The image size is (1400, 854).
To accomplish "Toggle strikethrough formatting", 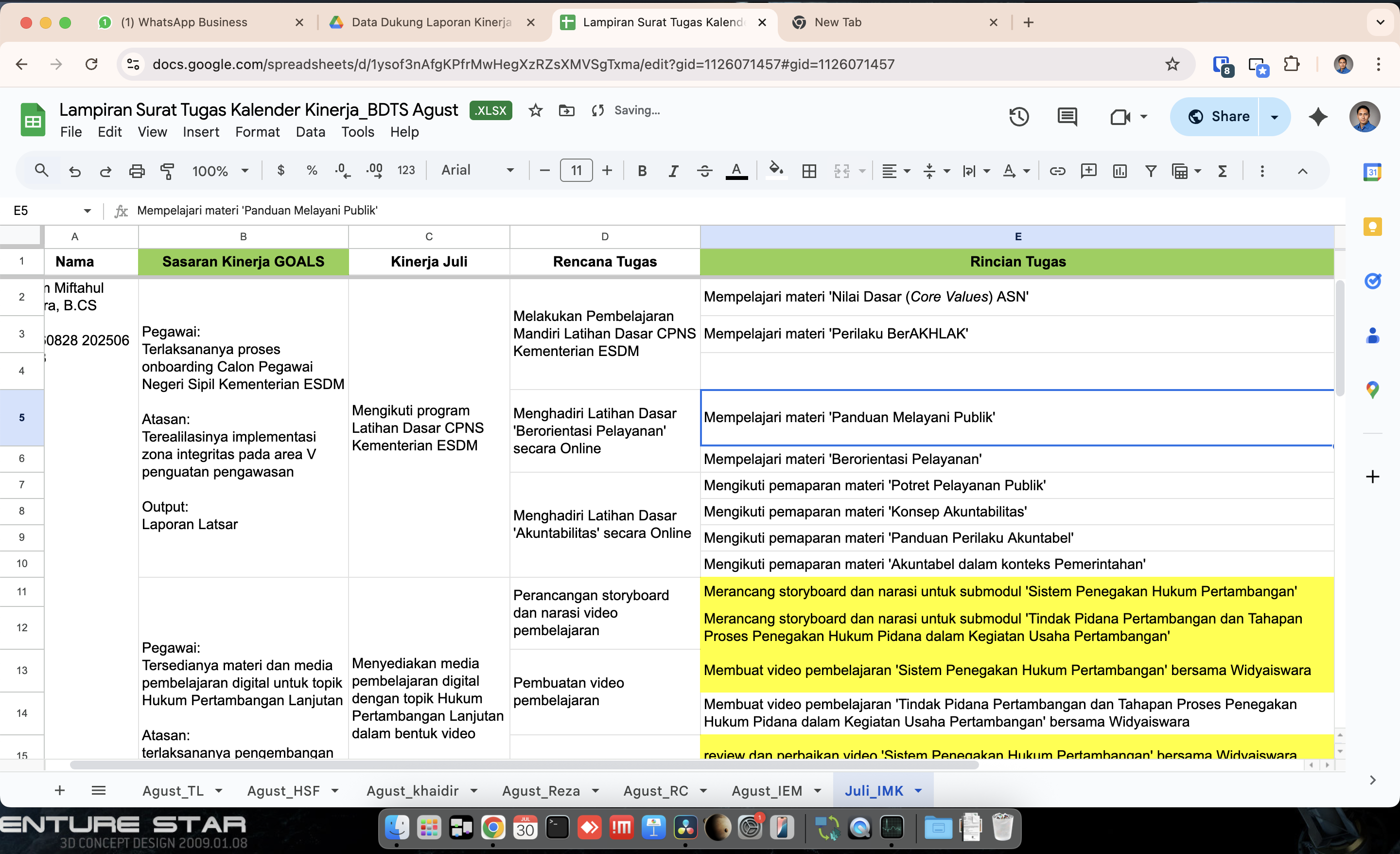I will tap(704, 171).
